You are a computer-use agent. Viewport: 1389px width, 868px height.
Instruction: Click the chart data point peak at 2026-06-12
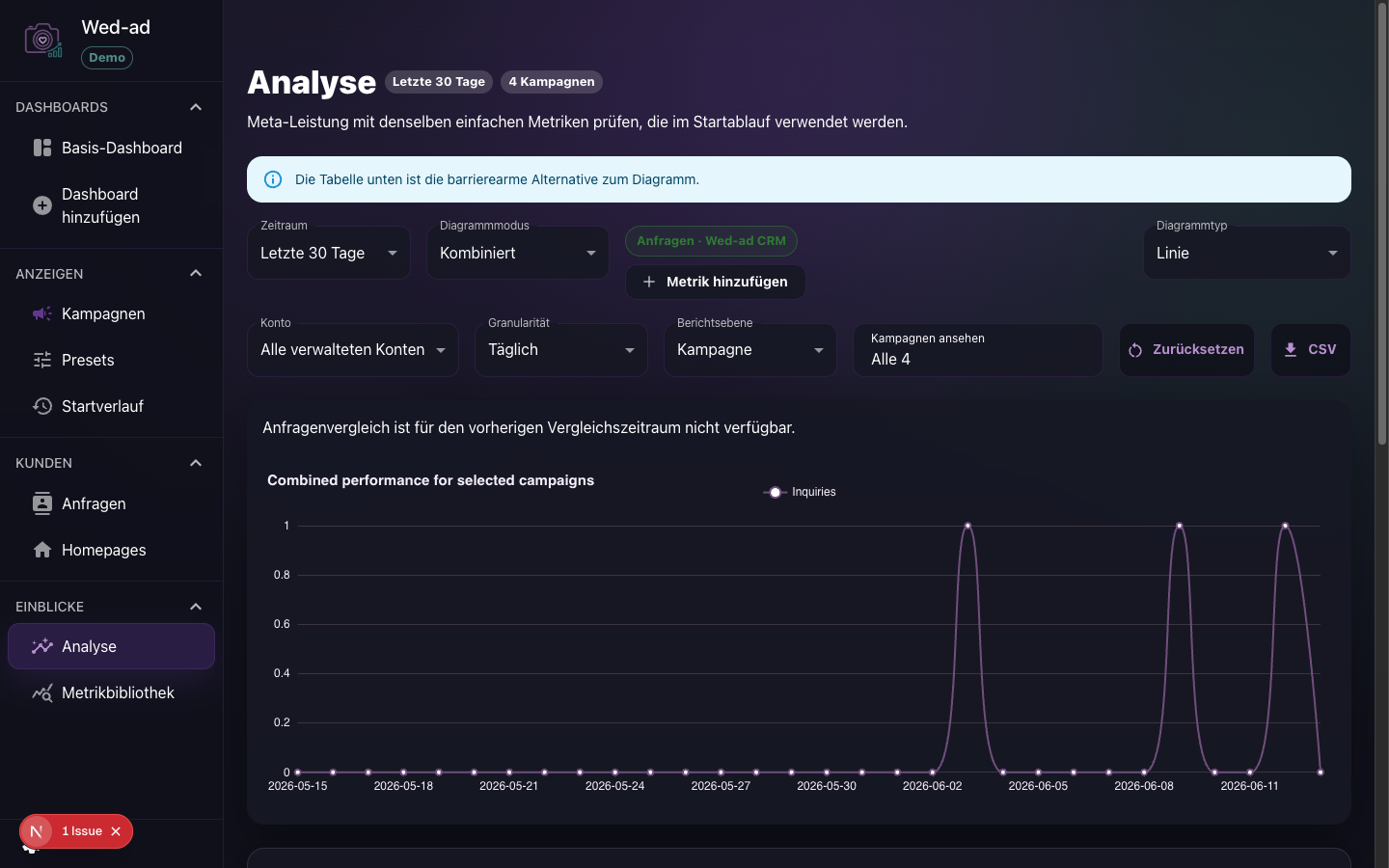1285,526
